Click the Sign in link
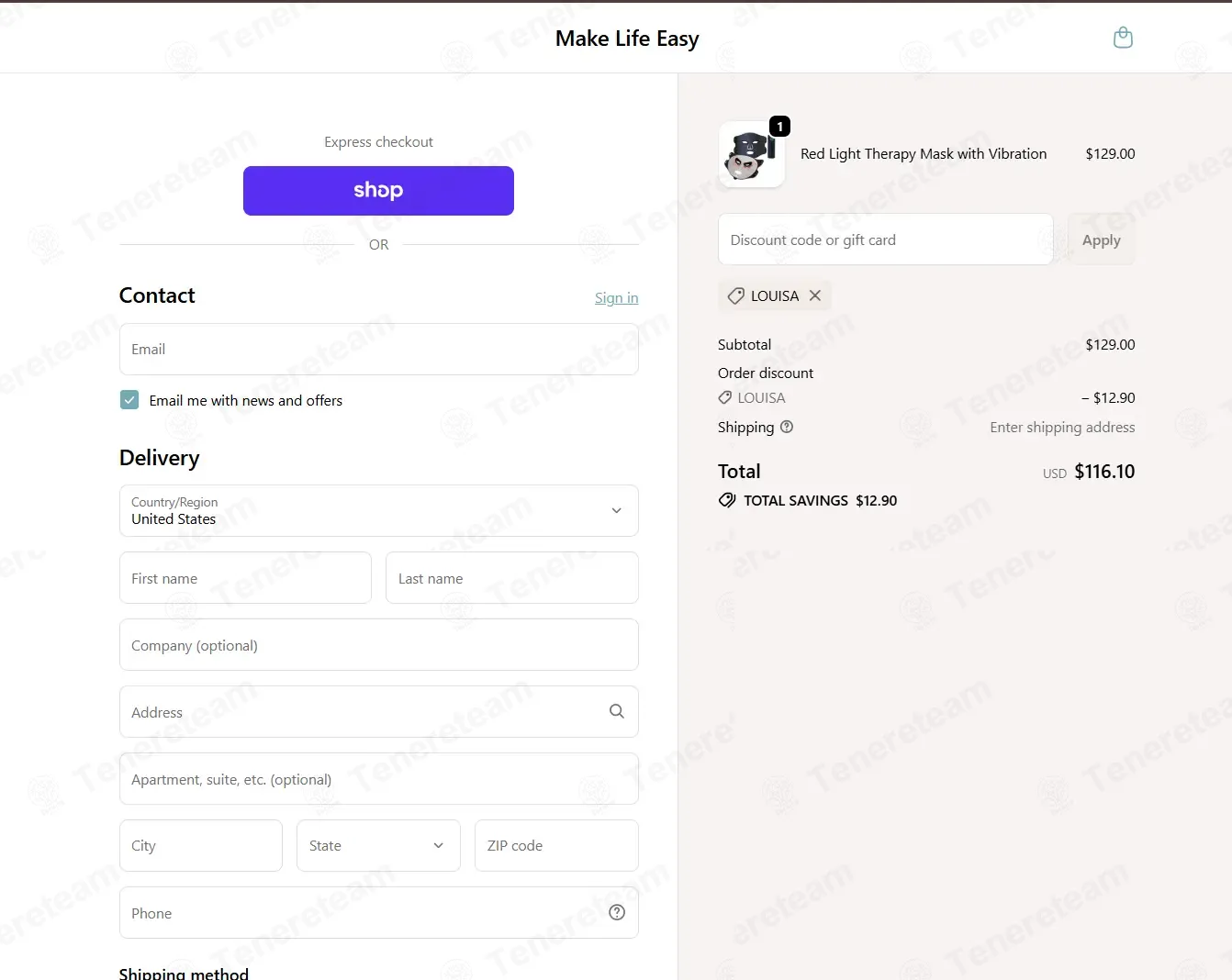 (x=616, y=298)
